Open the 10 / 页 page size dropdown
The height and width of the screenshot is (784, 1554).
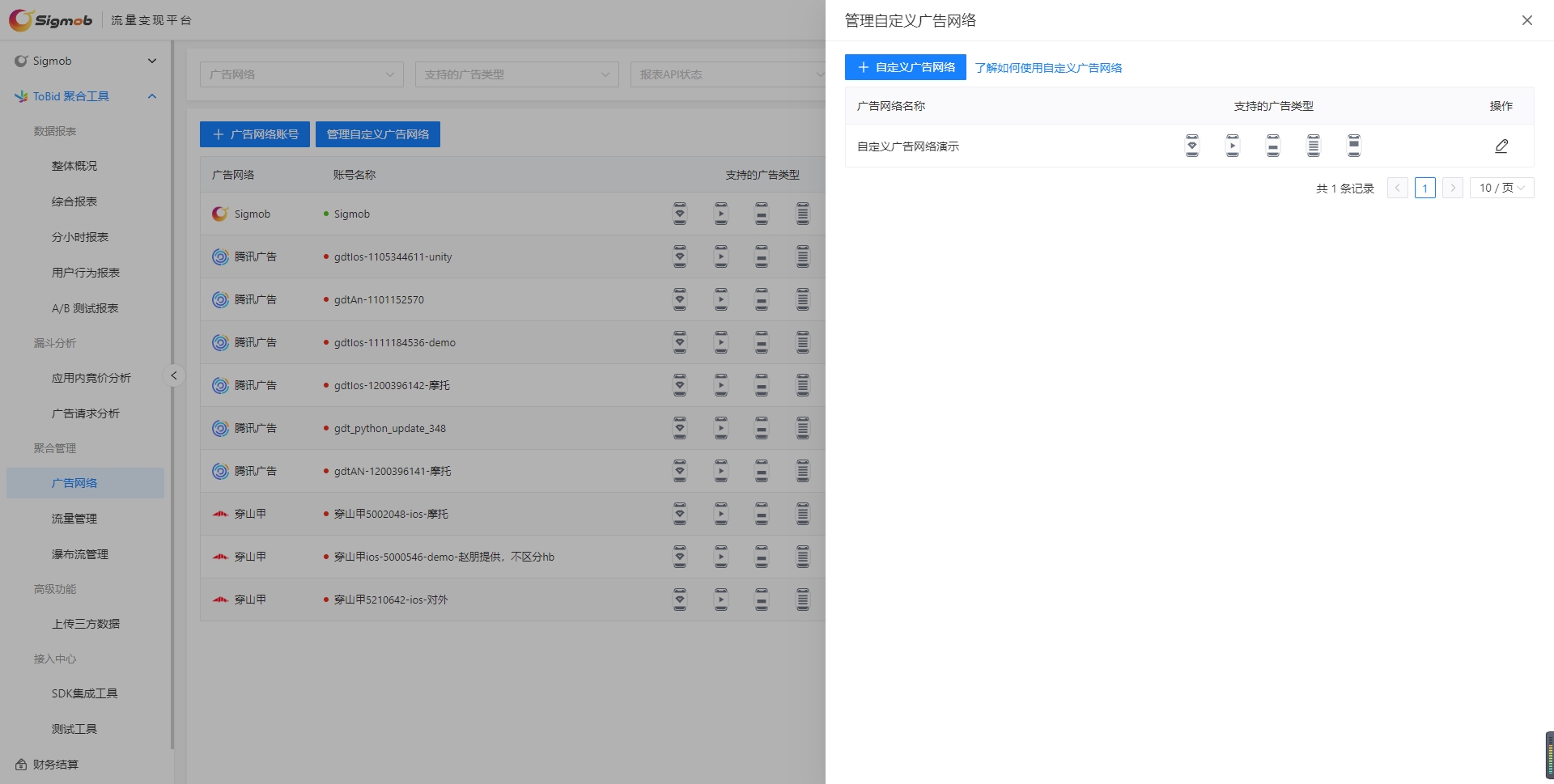point(1501,188)
